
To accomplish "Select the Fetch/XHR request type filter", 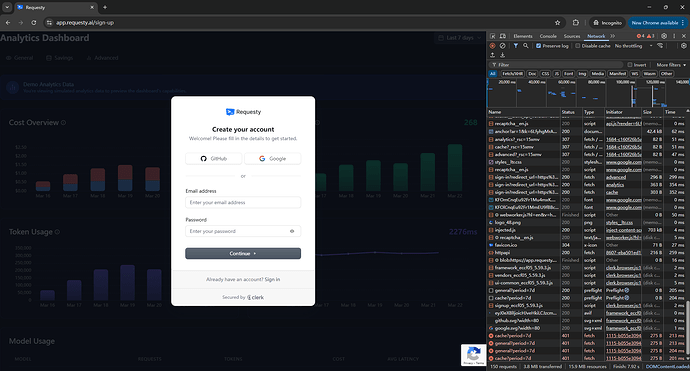I will click(x=513, y=73).
